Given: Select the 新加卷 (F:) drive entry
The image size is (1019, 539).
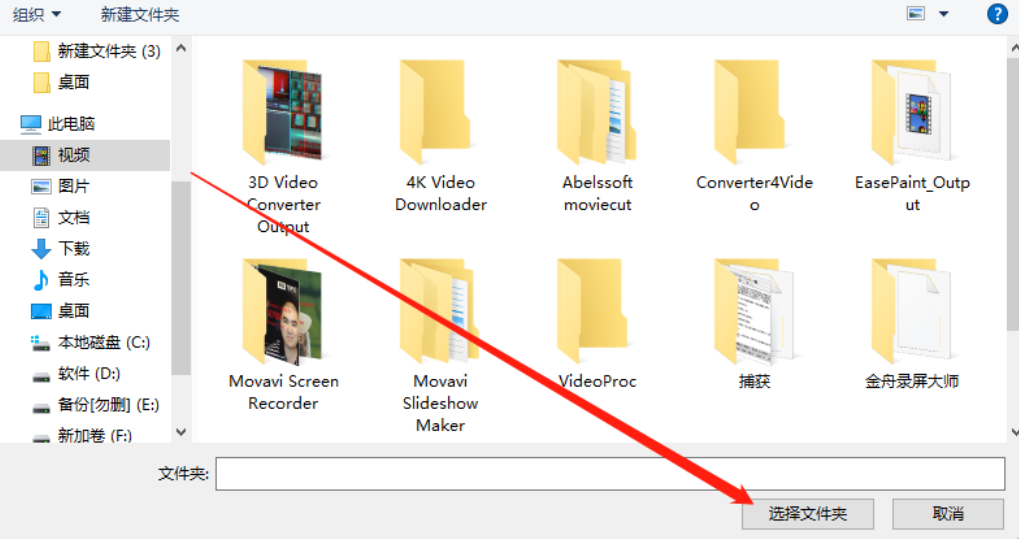Looking at the screenshot, I should 85,435.
